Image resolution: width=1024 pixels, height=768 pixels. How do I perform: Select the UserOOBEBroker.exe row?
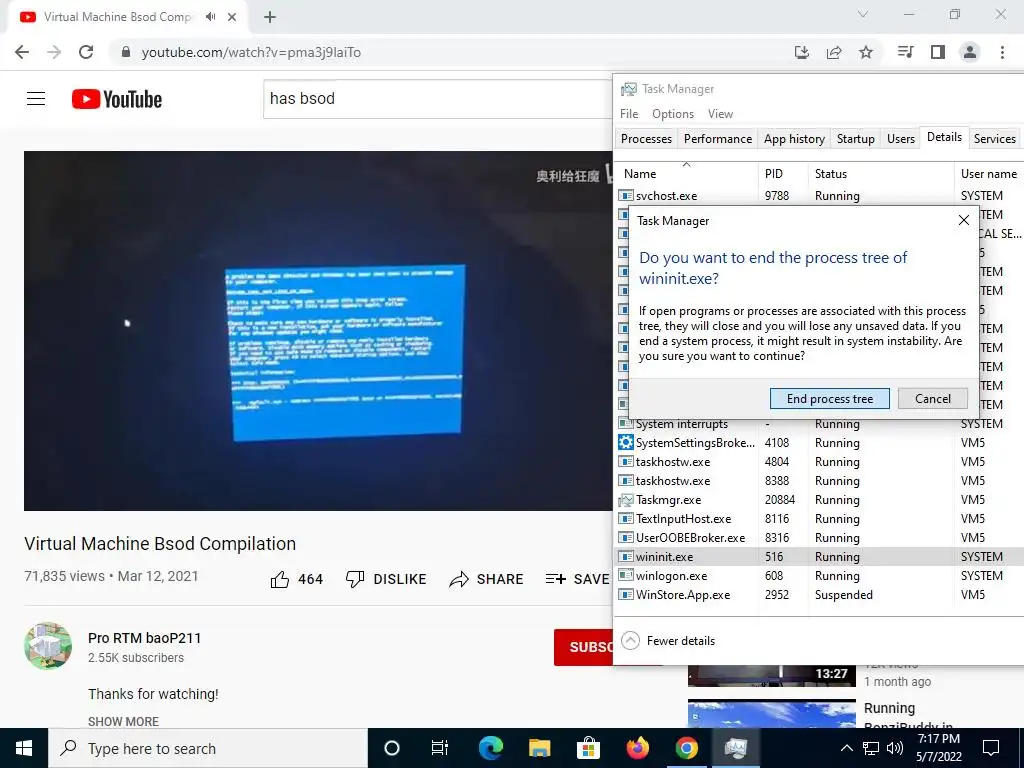819,537
